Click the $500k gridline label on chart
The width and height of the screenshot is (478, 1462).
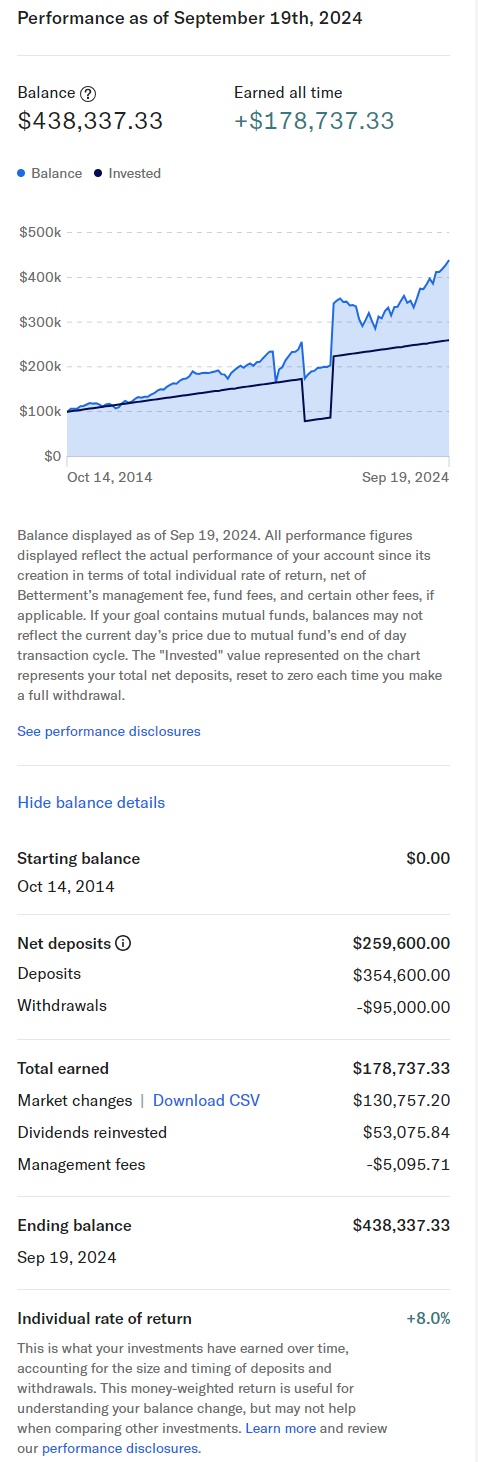click(40, 232)
